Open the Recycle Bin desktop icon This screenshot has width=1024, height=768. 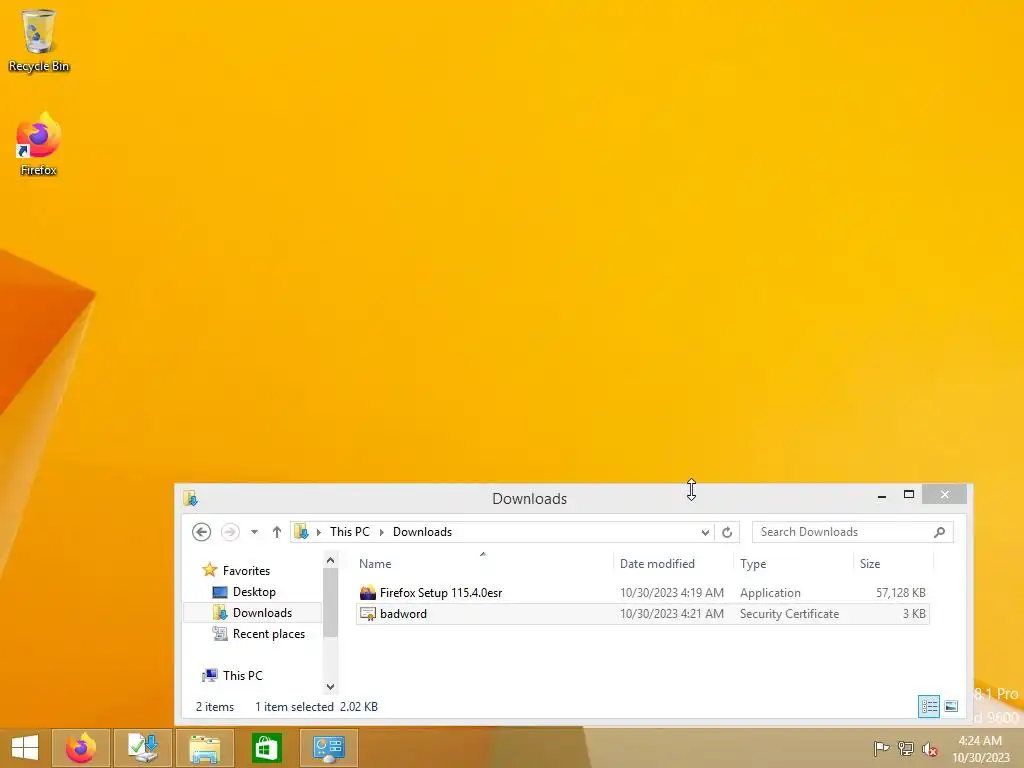39,40
